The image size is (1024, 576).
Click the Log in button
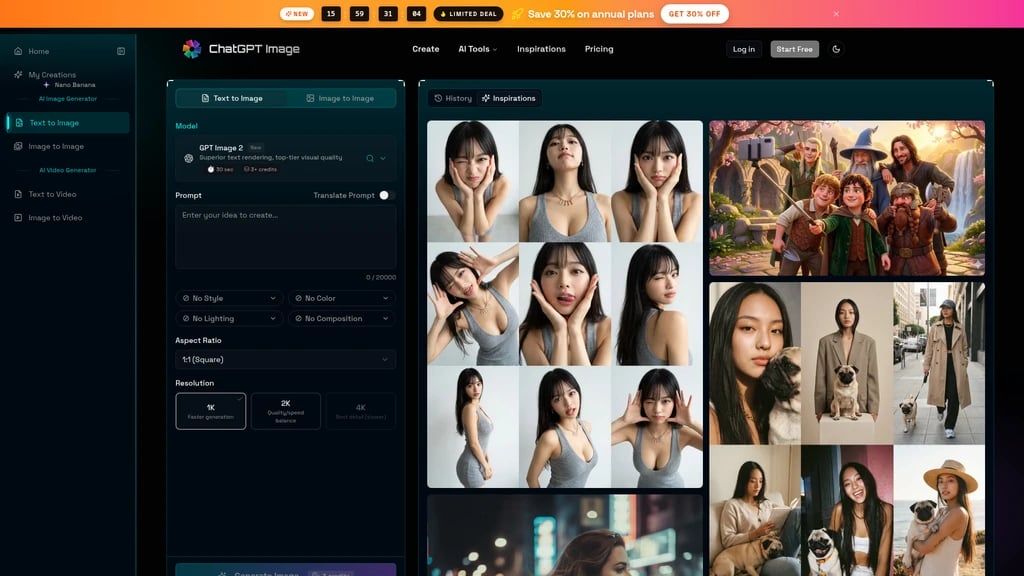[744, 49]
